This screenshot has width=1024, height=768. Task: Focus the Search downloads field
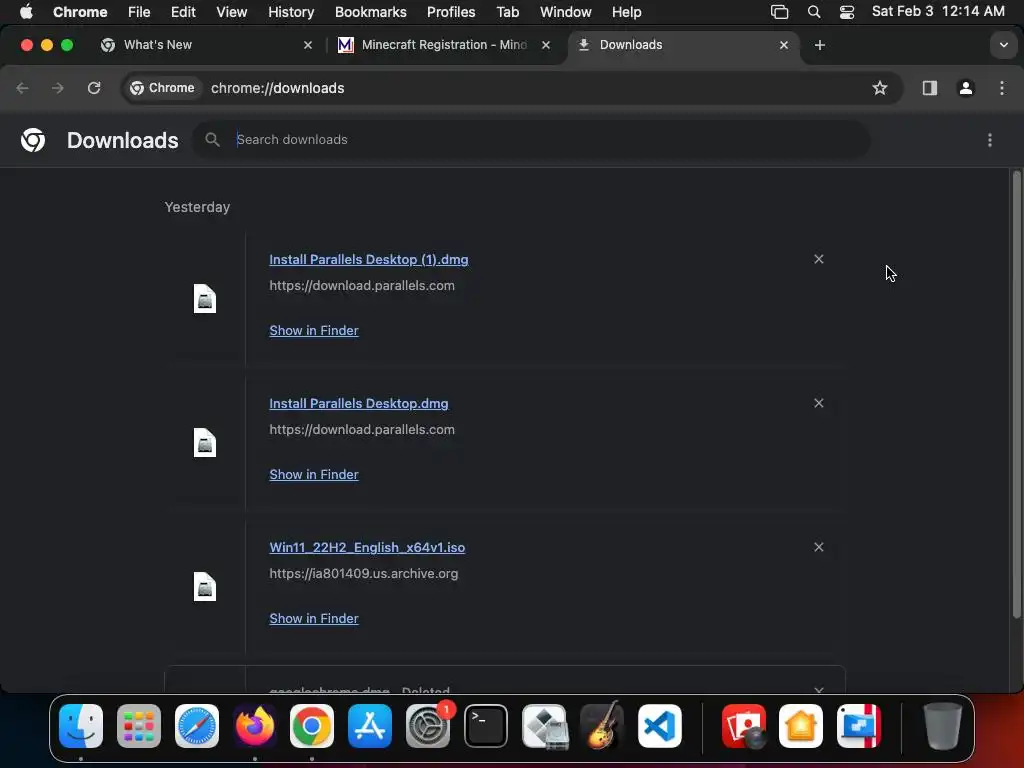tap(530, 140)
